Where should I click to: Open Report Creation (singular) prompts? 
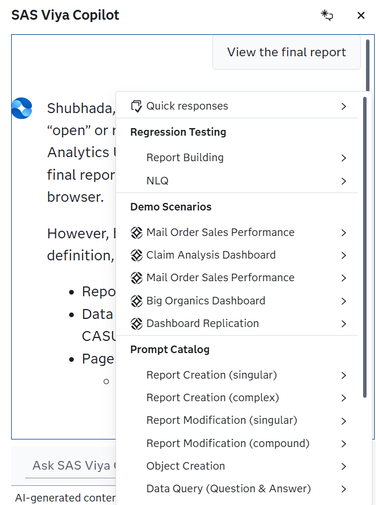pos(237,375)
